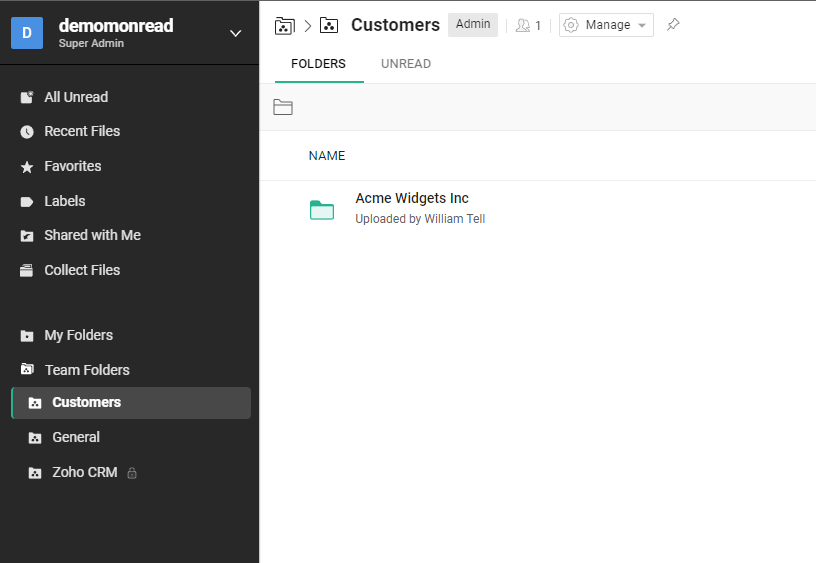This screenshot has width=816, height=563.
Task: Select the FOLDERS tab
Action: point(318,63)
